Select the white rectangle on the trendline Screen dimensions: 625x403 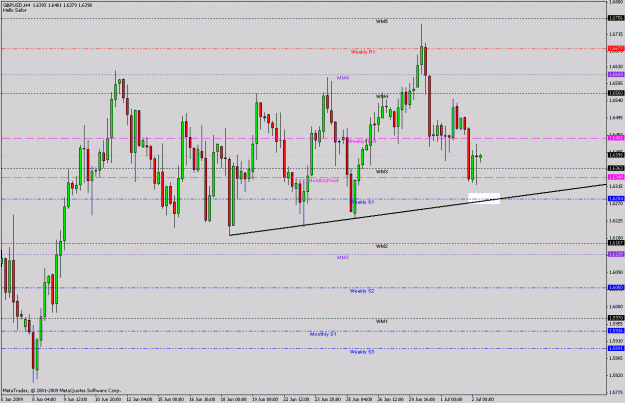coord(483,198)
